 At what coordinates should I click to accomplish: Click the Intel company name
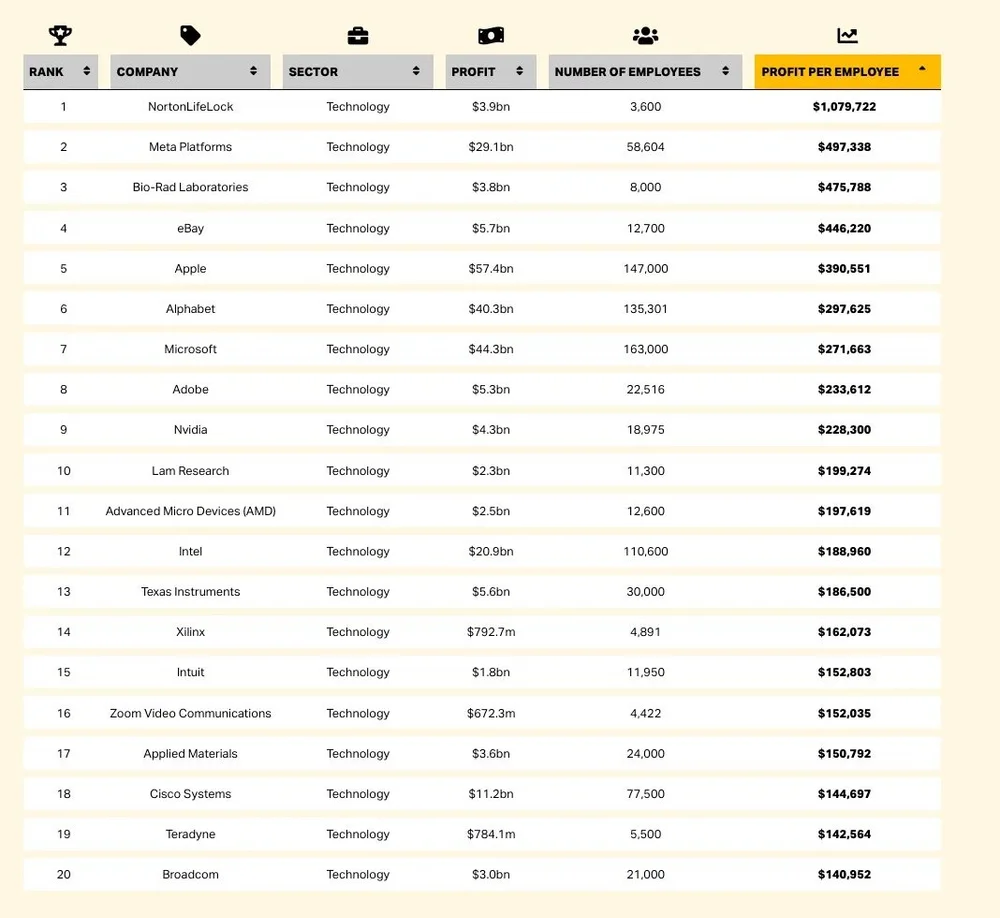coord(190,551)
